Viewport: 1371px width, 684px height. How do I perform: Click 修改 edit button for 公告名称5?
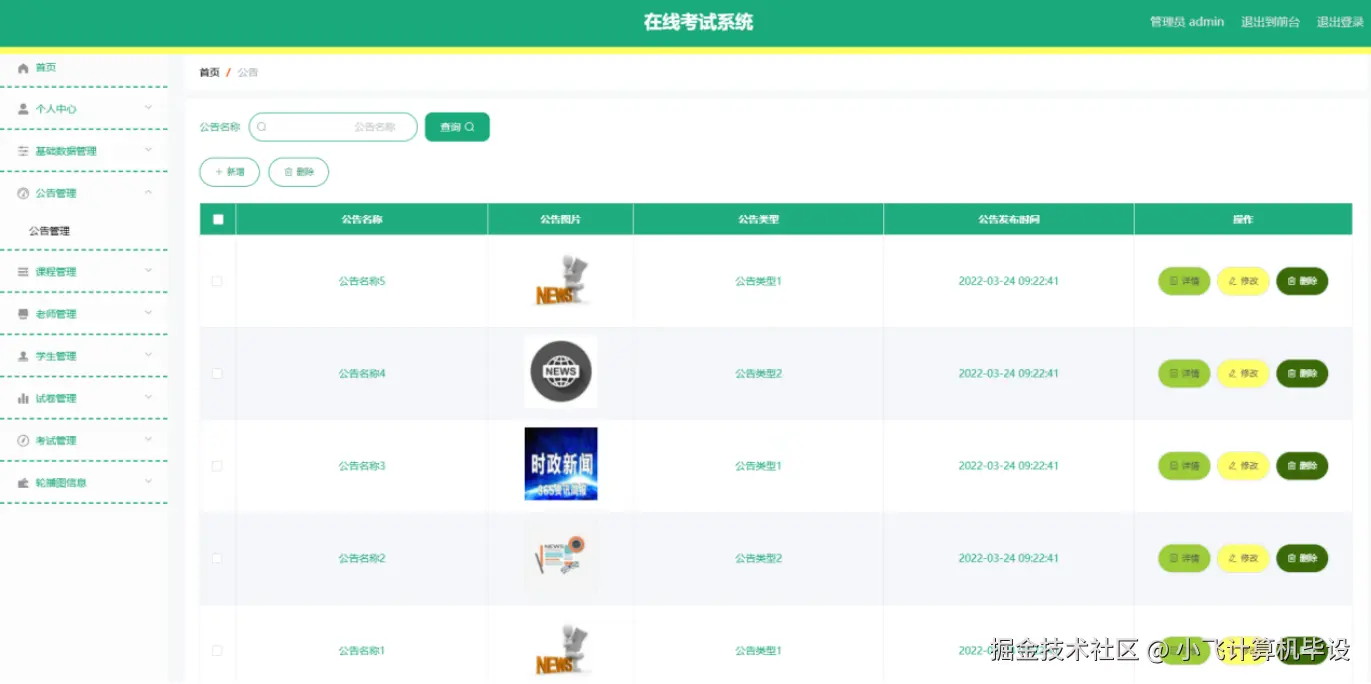tap(1243, 281)
